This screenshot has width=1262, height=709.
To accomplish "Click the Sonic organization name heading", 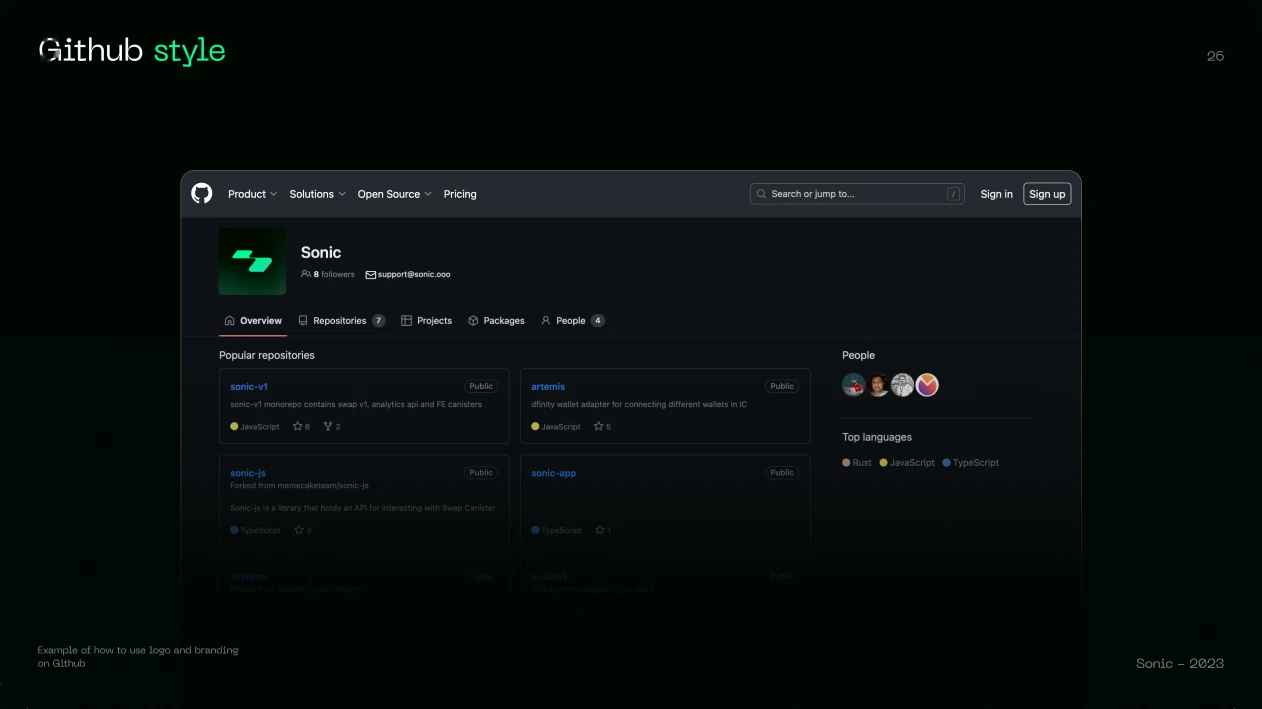I will 321,253.
